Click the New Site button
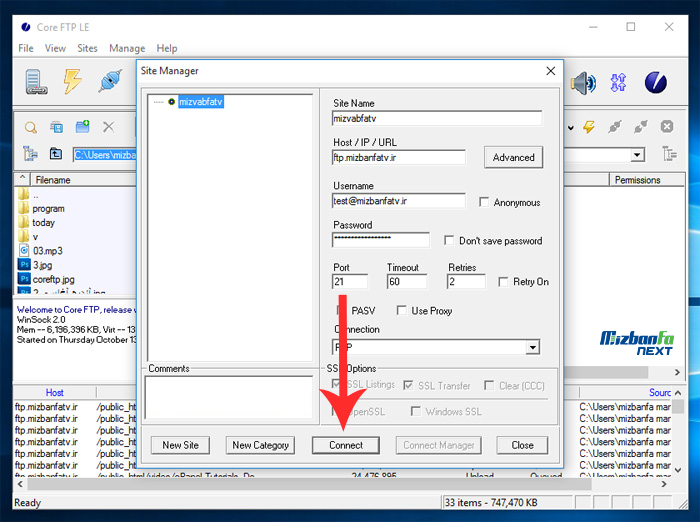The image size is (700, 522). (180, 445)
